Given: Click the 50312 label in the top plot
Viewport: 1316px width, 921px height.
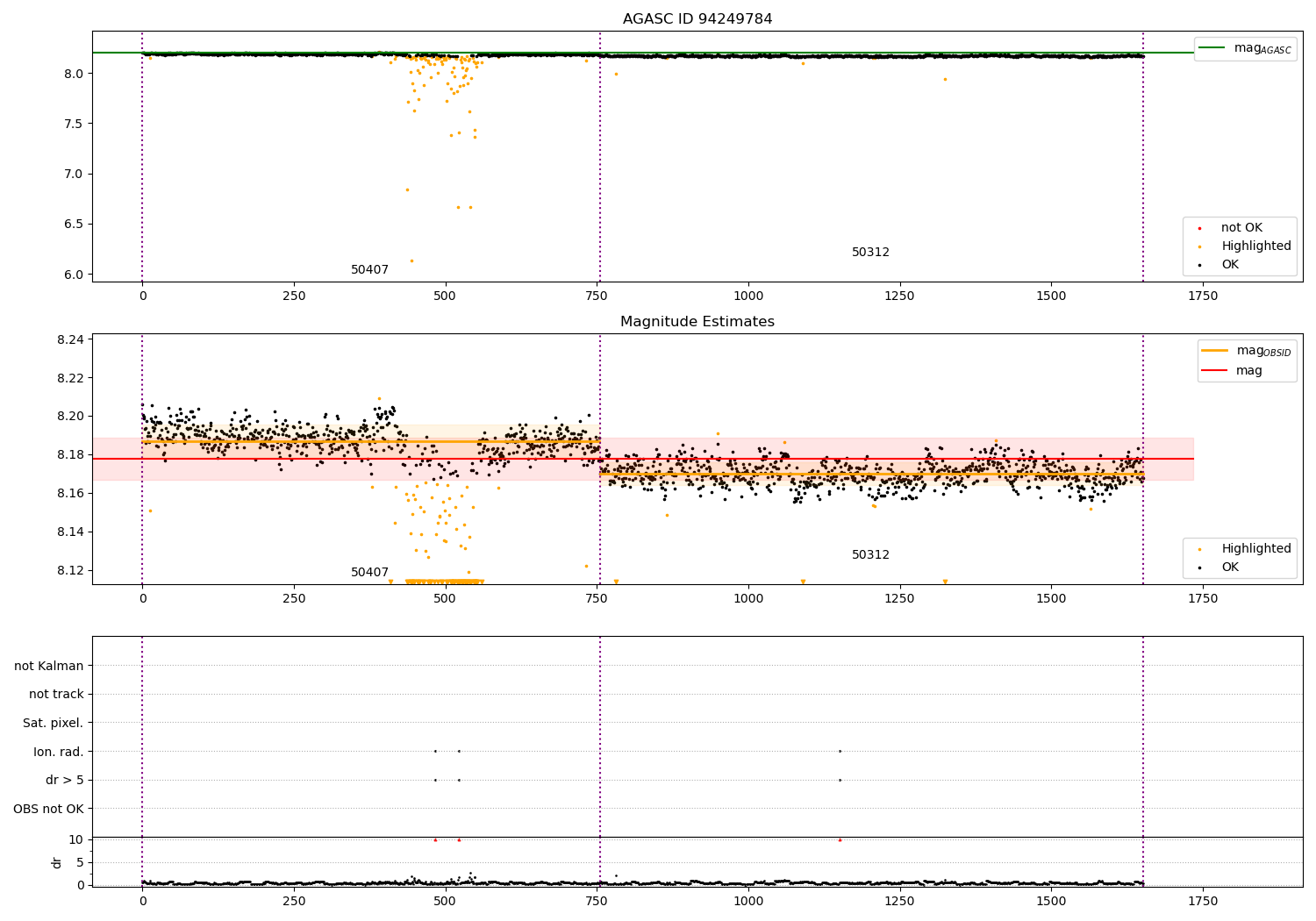Looking at the screenshot, I should click(870, 253).
